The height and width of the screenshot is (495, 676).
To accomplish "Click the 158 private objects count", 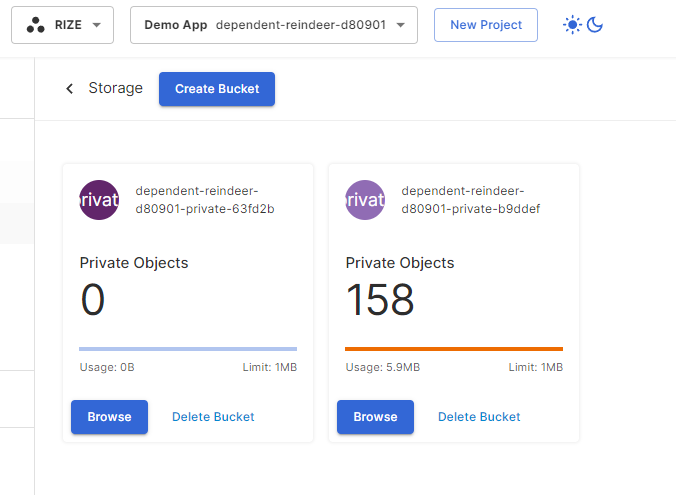I will coord(380,300).
